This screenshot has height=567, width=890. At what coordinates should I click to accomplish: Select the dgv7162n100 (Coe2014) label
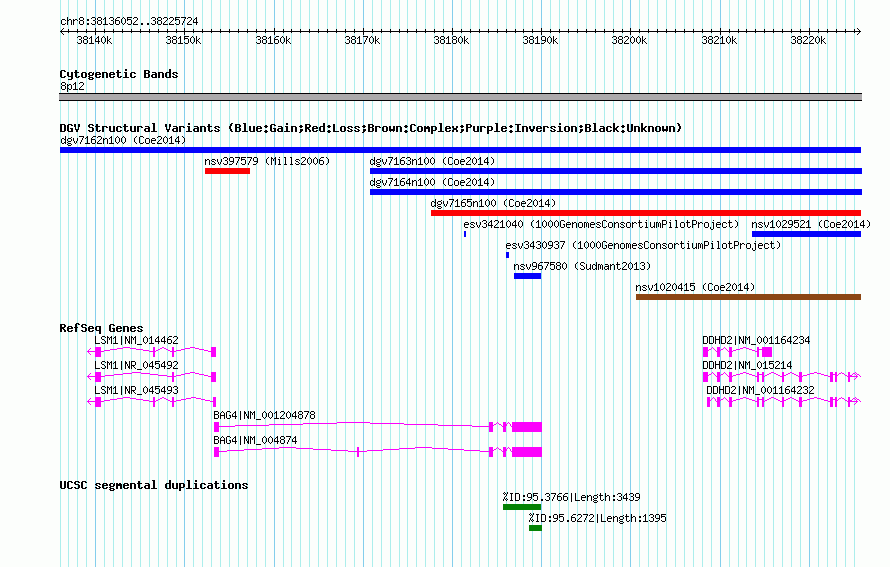tap(123, 140)
